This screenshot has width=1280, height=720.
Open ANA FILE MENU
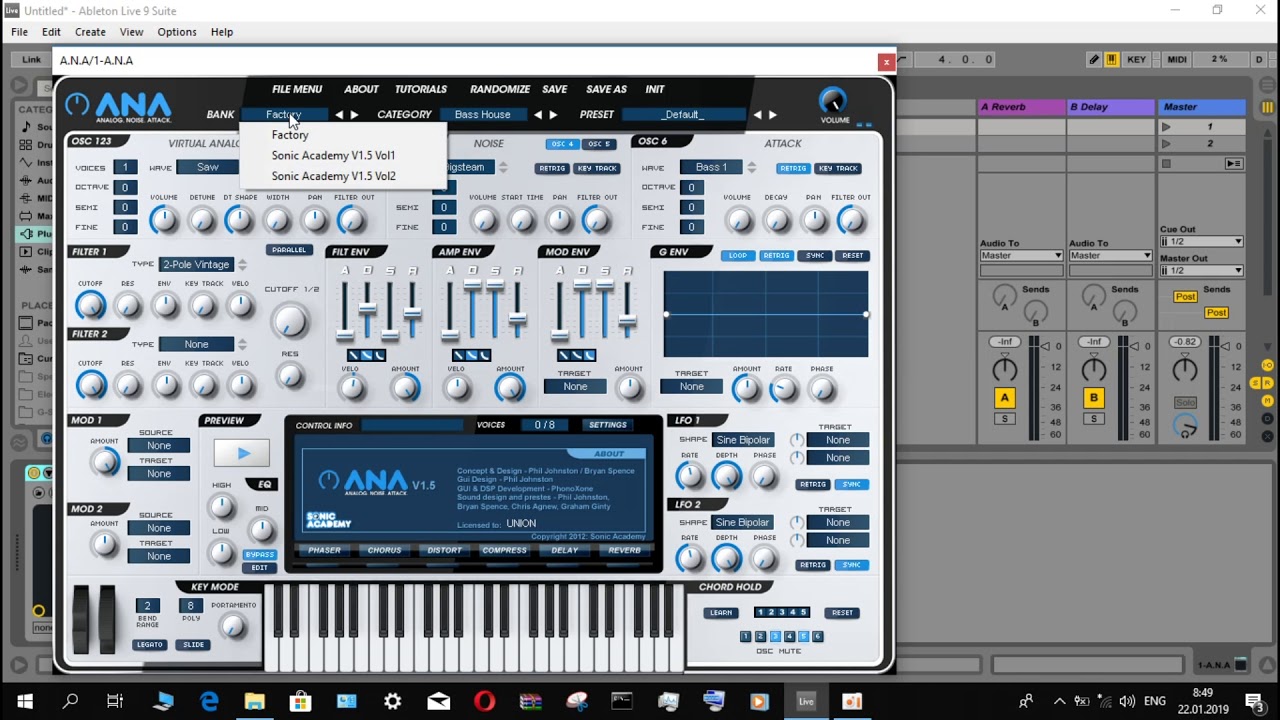click(297, 90)
